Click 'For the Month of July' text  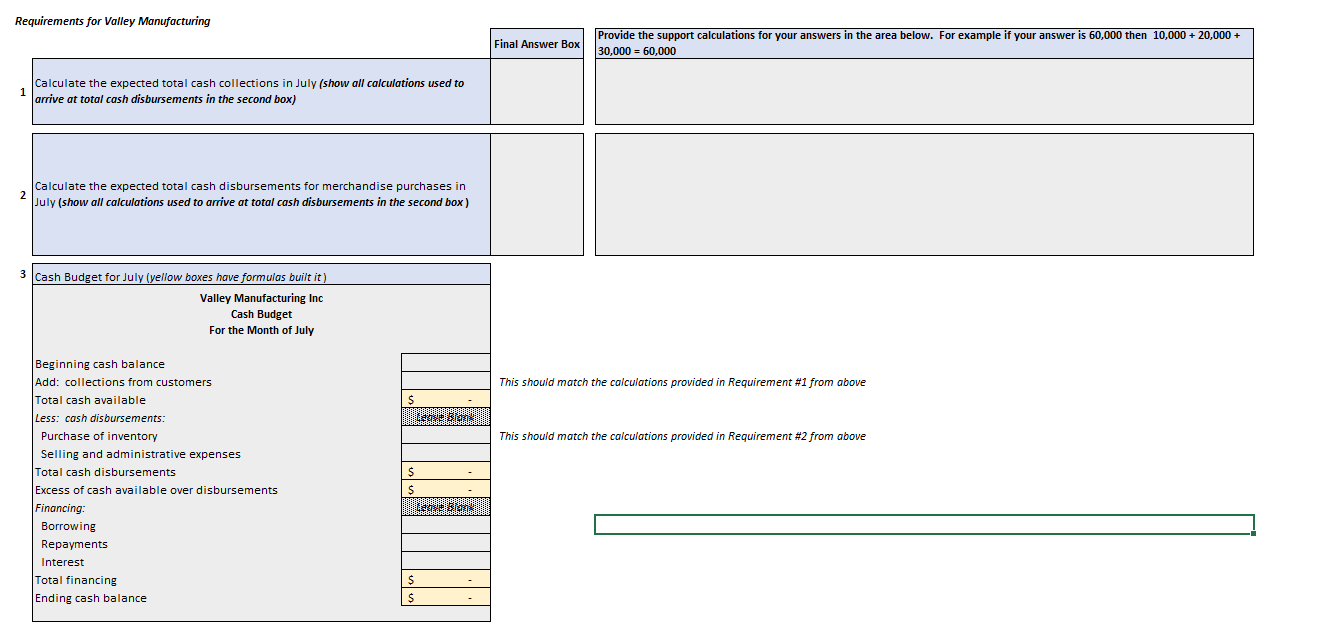click(261, 330)
